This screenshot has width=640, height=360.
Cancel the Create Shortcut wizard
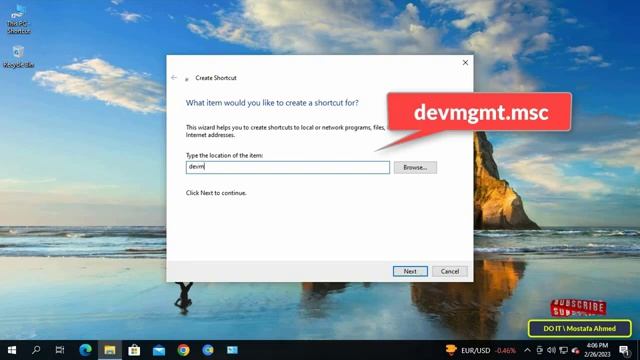click(x=450, y=271)
